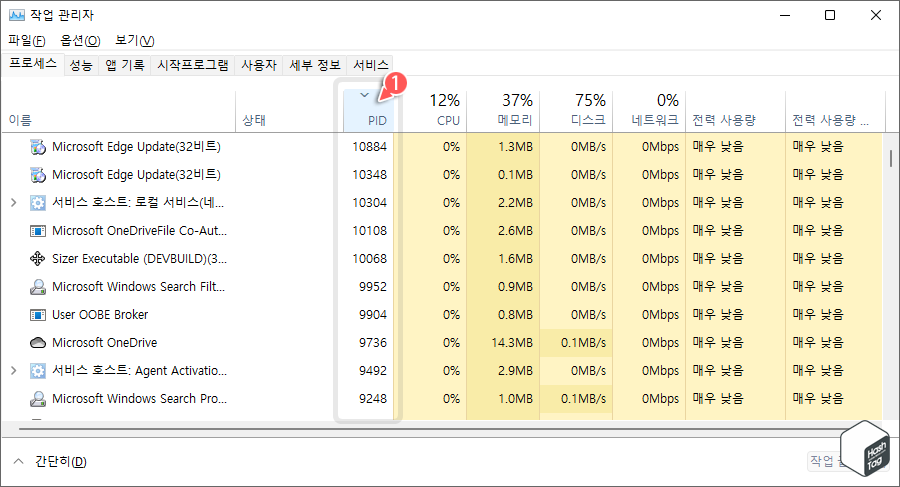Click the 2.6MB memory cell

tap(503, 231)
